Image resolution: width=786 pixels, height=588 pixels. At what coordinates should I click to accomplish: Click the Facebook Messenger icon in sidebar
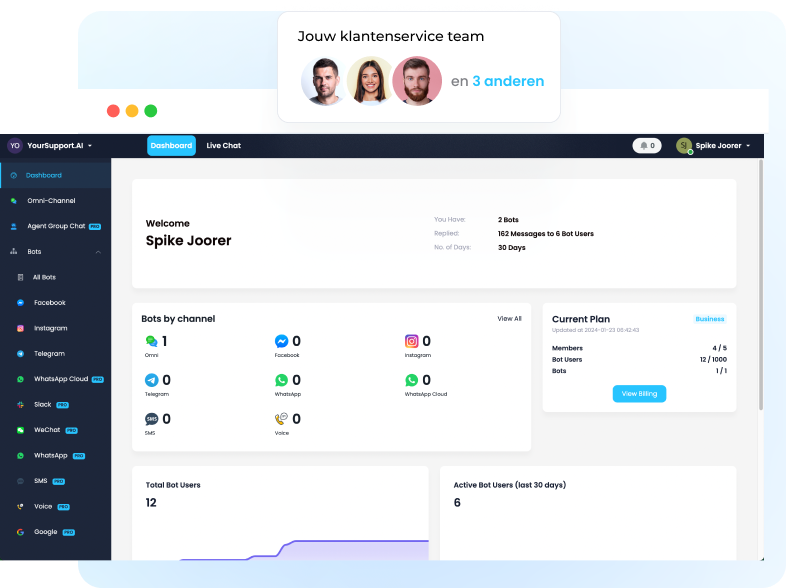click(x=20, y=303)
